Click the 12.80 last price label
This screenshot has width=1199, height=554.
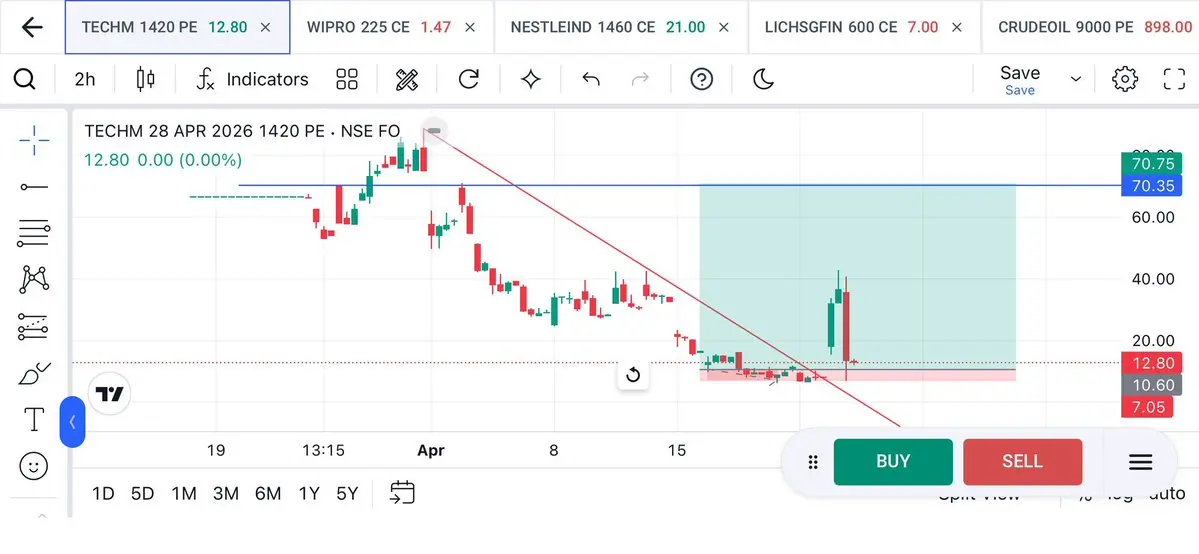(1152, 363)
